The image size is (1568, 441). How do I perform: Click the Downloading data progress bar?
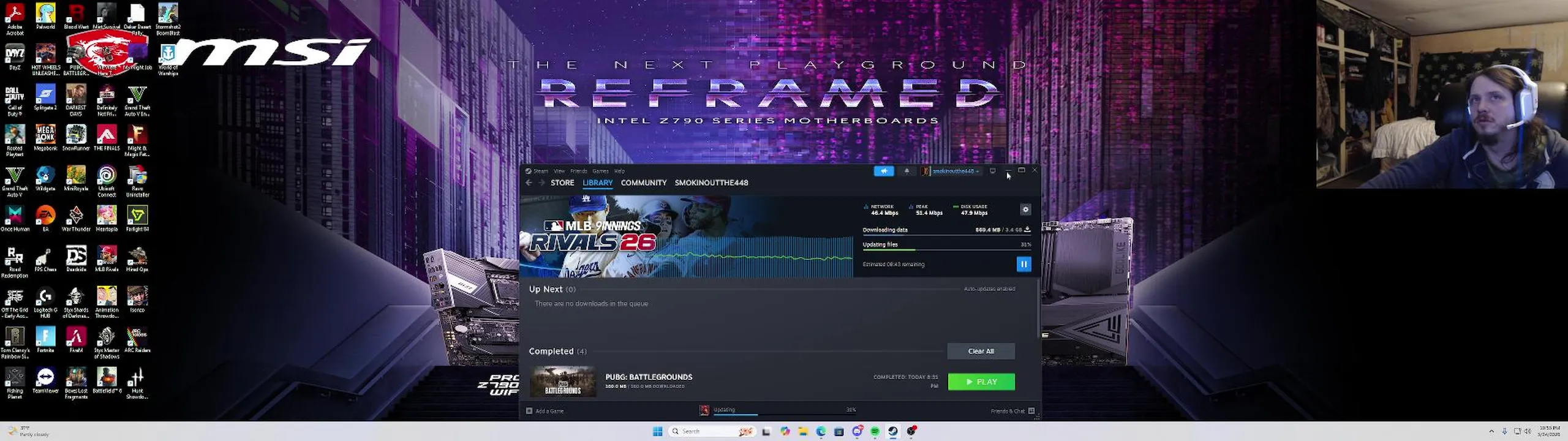946,235
